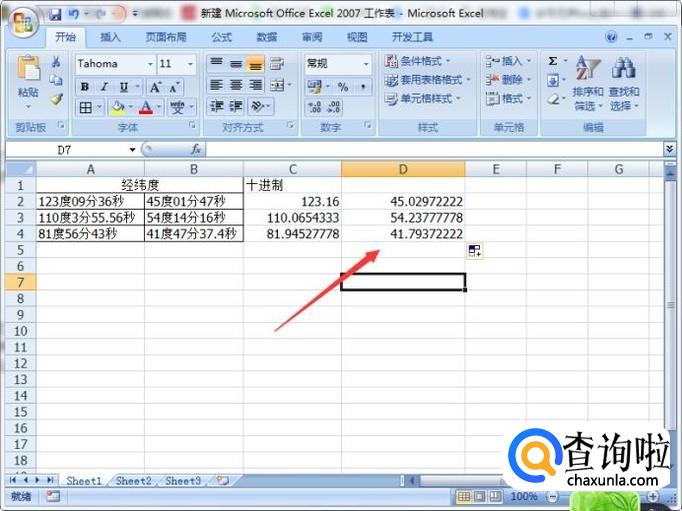Apply bold formatting with B button
Screen dimensions: 682x511
tap(85, 86)
